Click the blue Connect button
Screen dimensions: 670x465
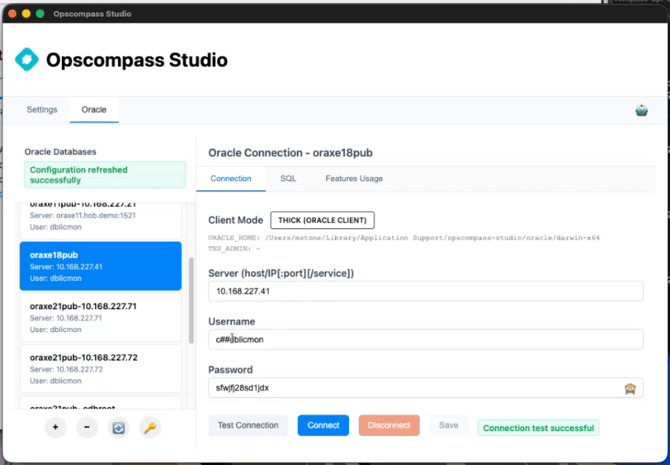point(323,425)
